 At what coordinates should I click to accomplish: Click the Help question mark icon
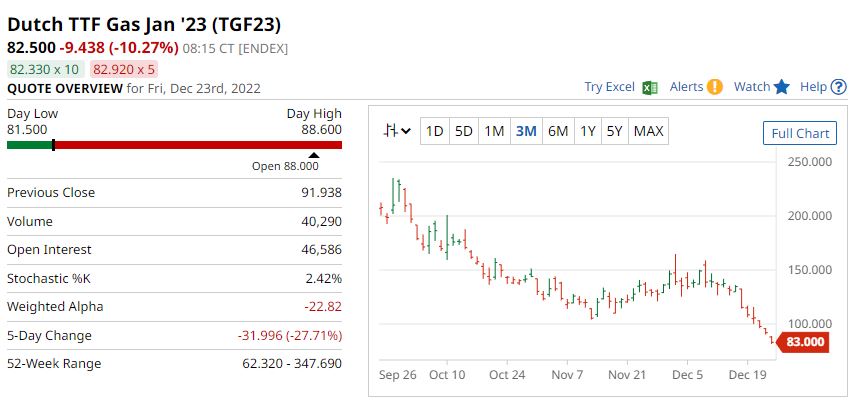pos(837,87)
